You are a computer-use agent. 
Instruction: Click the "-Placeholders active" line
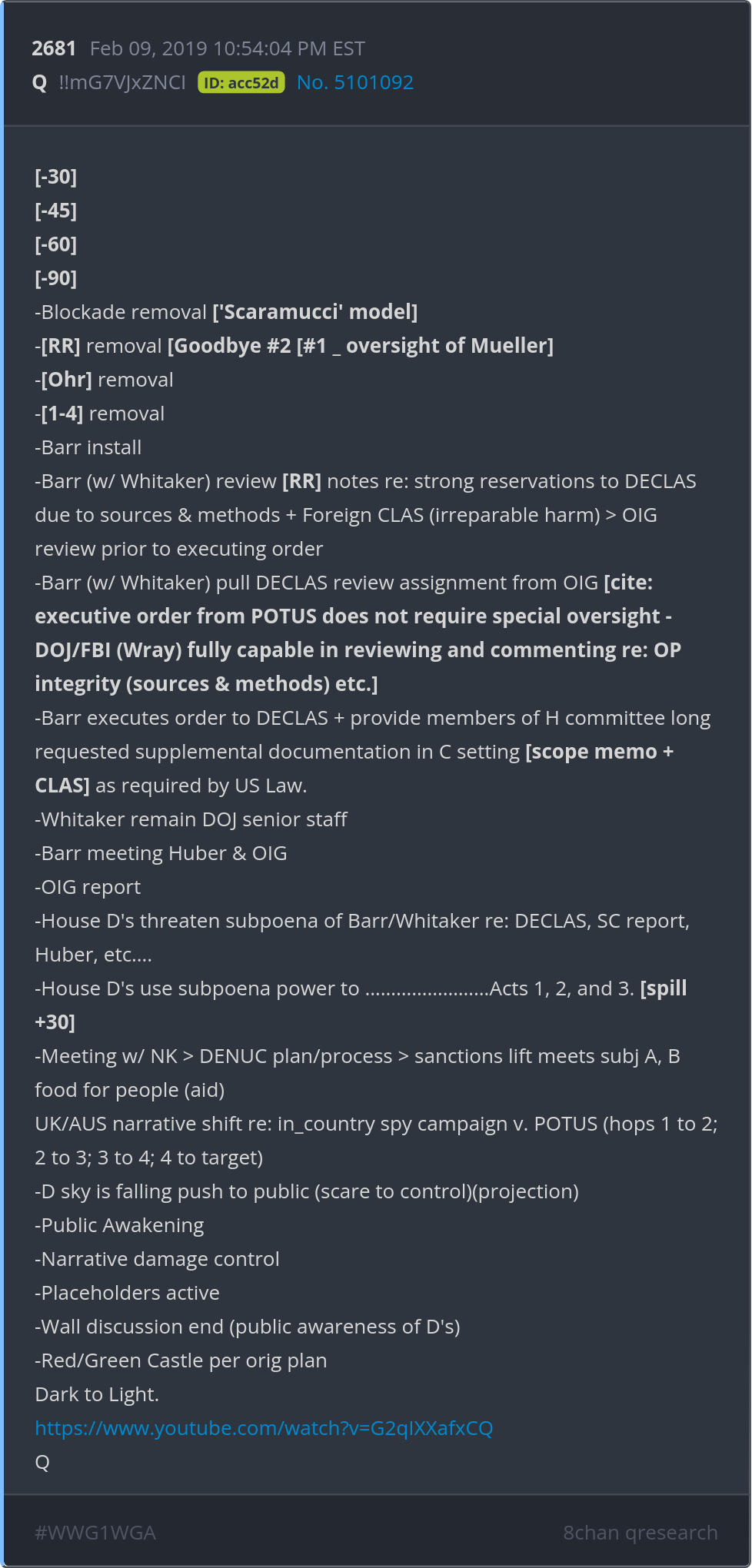tap(127, 1293)
